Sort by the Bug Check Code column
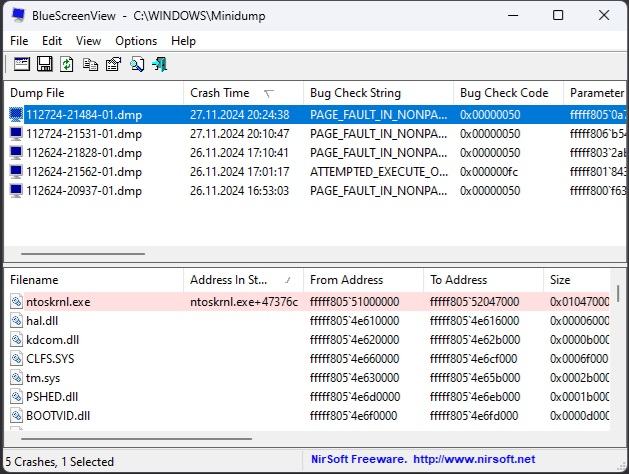This screenshot has width=629, height=474. click(x=508, y=93)
